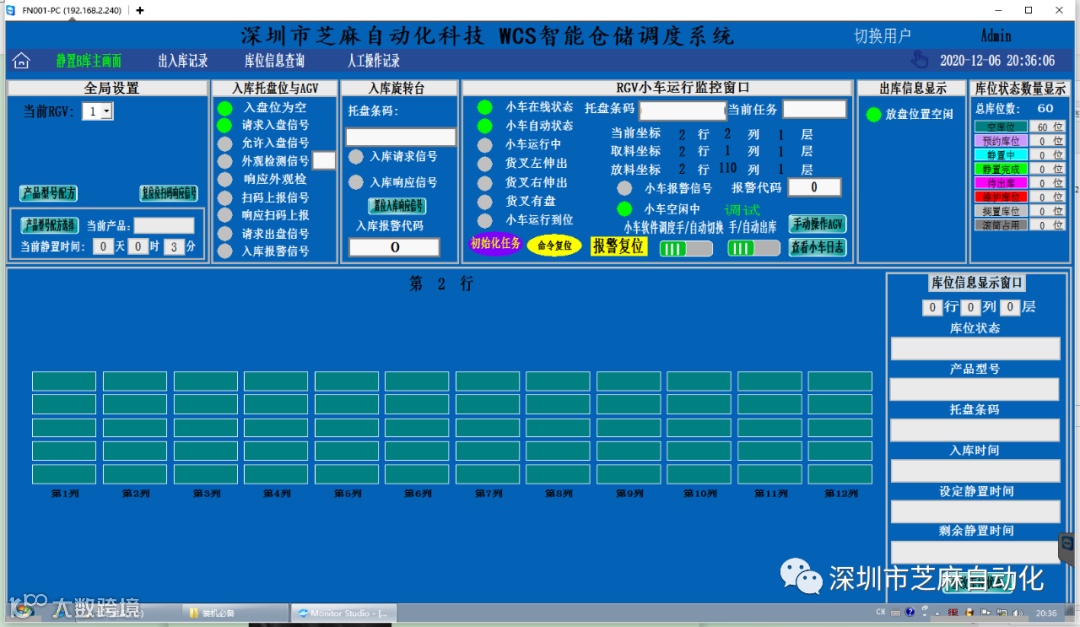Click the 空库位 legend color swatch
The image size is (1080, 627).
[x=1001, y=127]
